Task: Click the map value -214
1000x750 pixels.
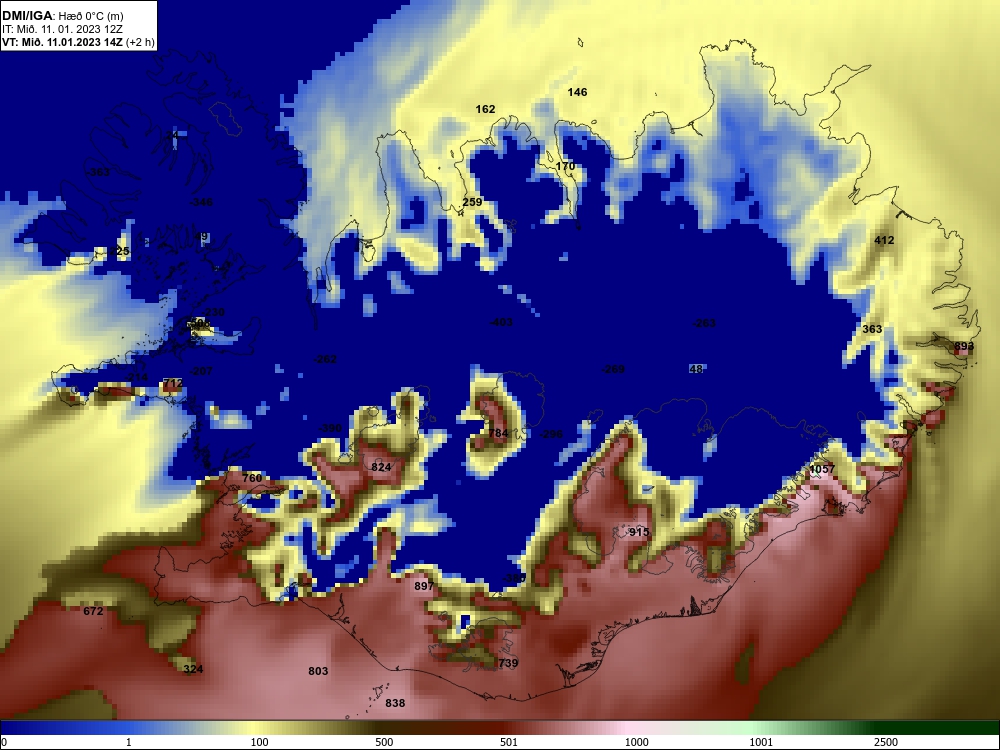Action: coord(136,378)
